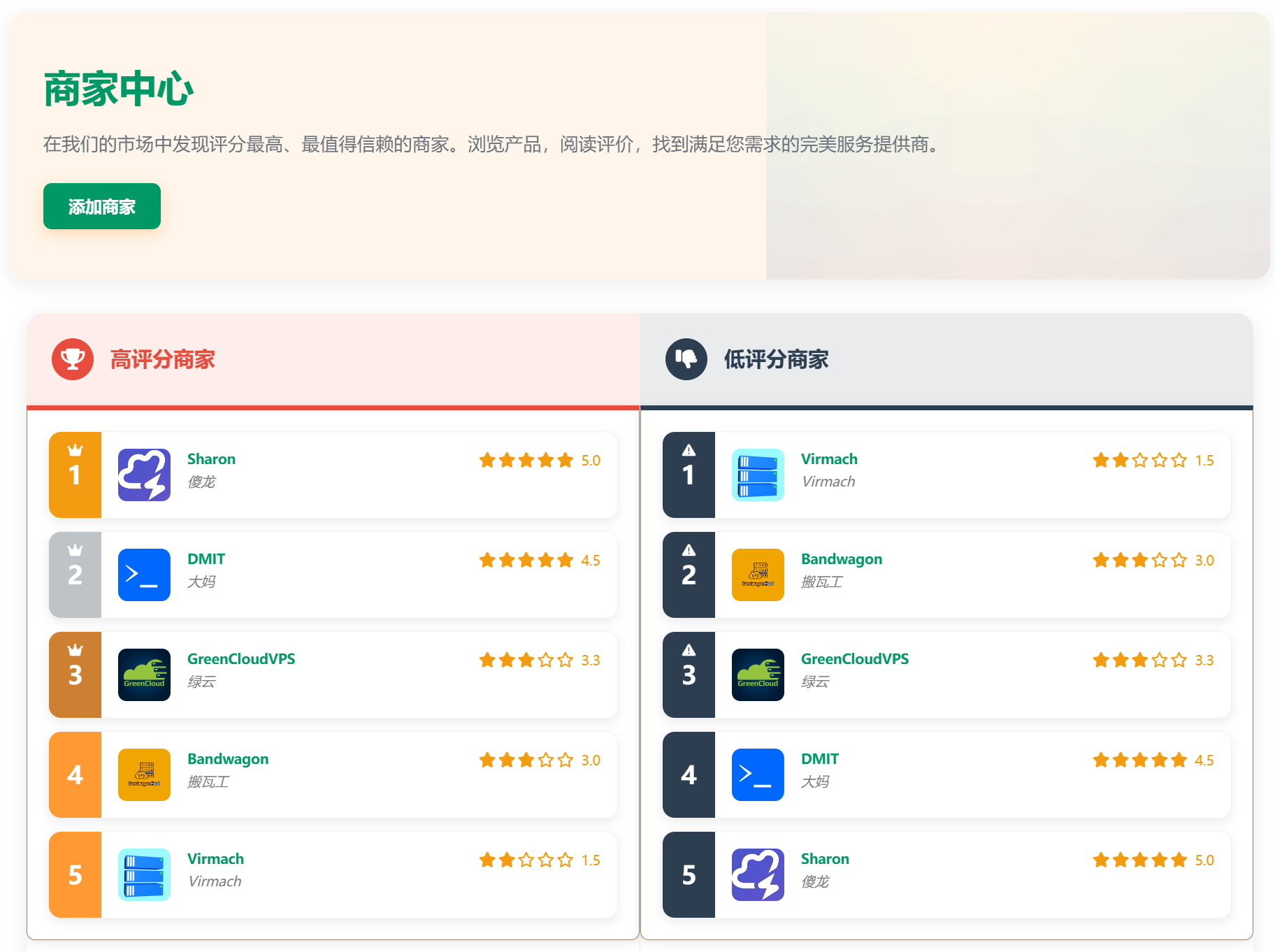Click the 商家中心 page heading
This screenshot has height=952, width=1275.
coord(118,89)
